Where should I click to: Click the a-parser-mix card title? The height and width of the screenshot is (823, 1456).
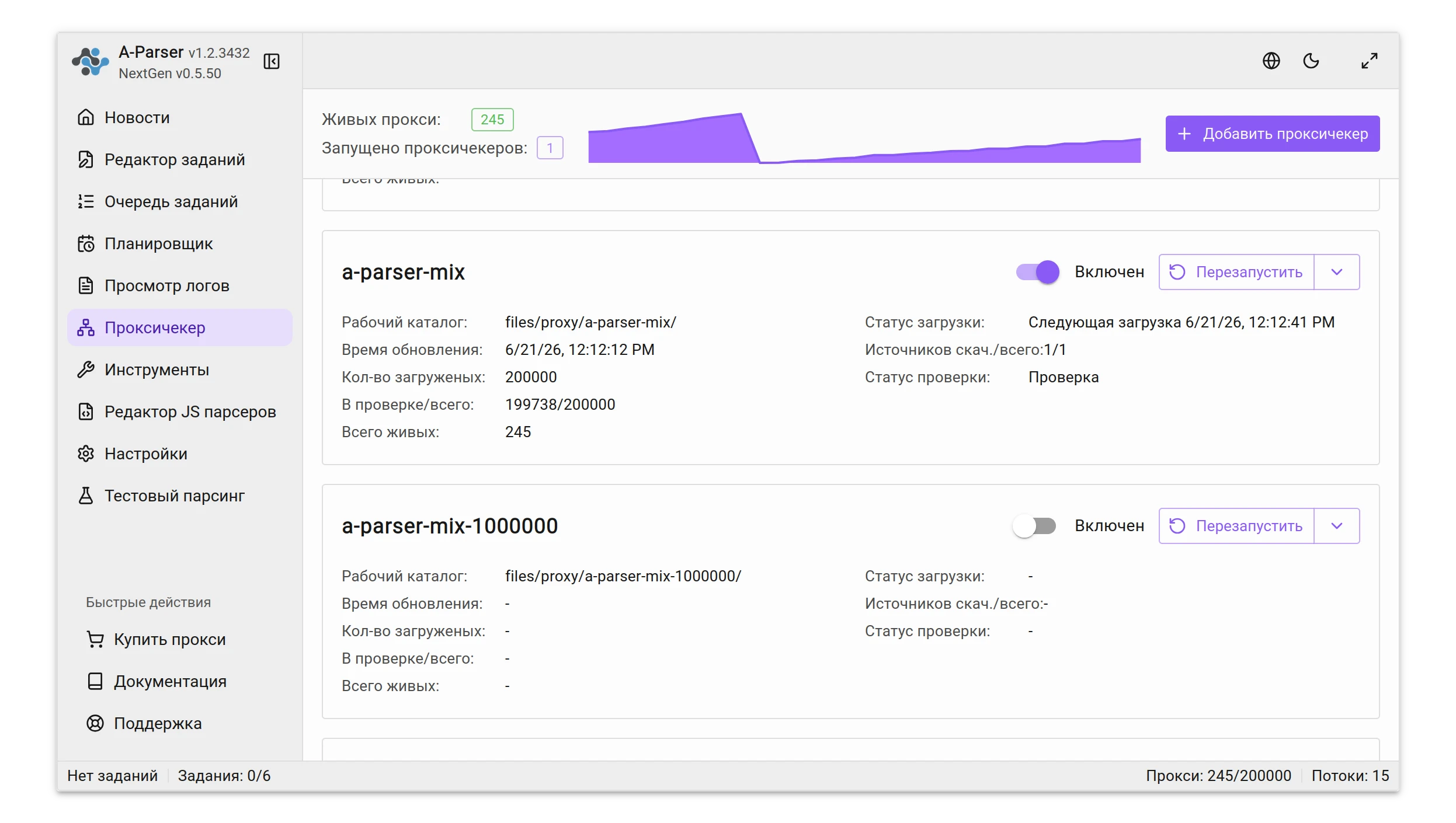pos(403,272)
